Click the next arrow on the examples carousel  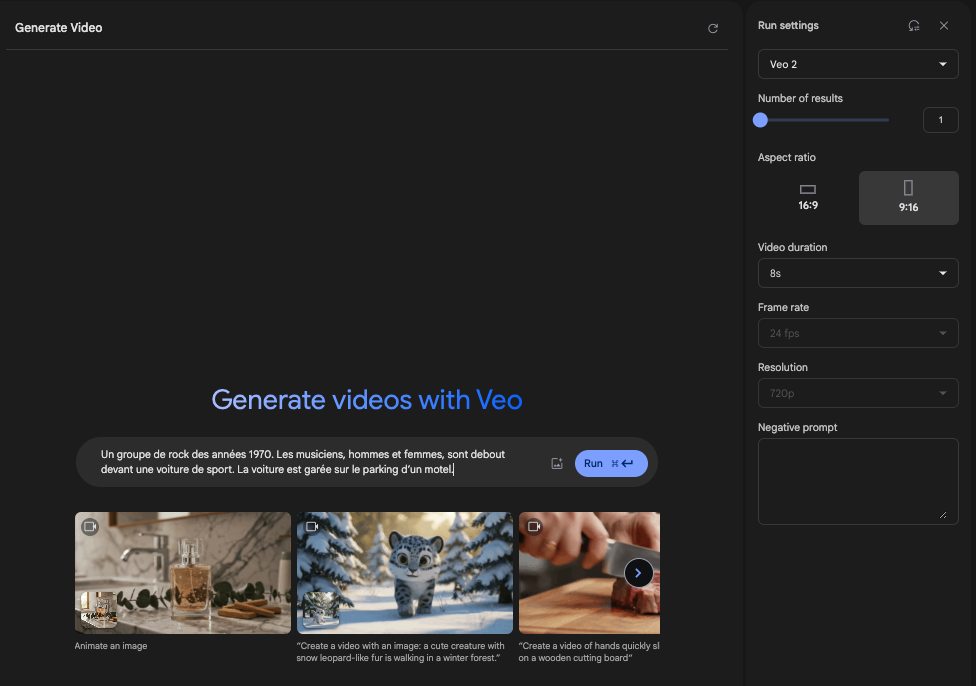click(x=638, y=573)
